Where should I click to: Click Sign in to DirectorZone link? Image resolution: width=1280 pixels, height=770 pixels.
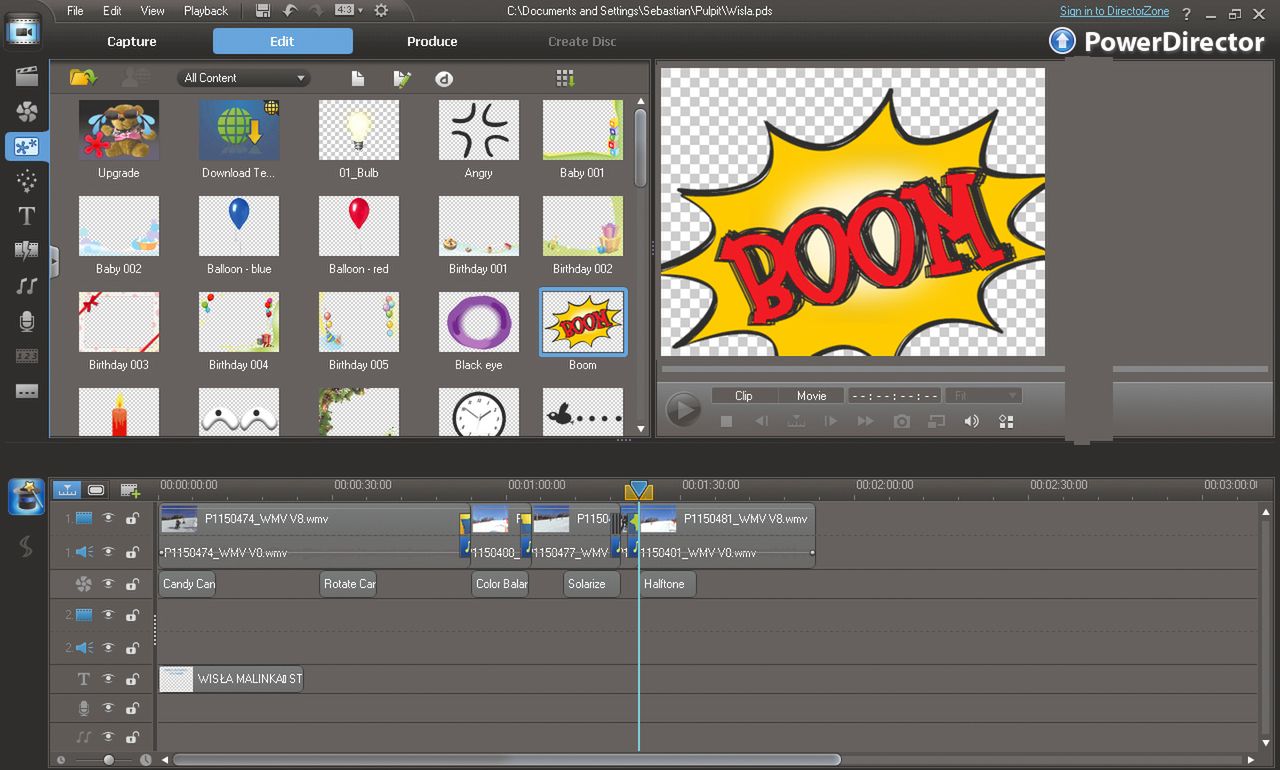click(x=1114, y=11)
